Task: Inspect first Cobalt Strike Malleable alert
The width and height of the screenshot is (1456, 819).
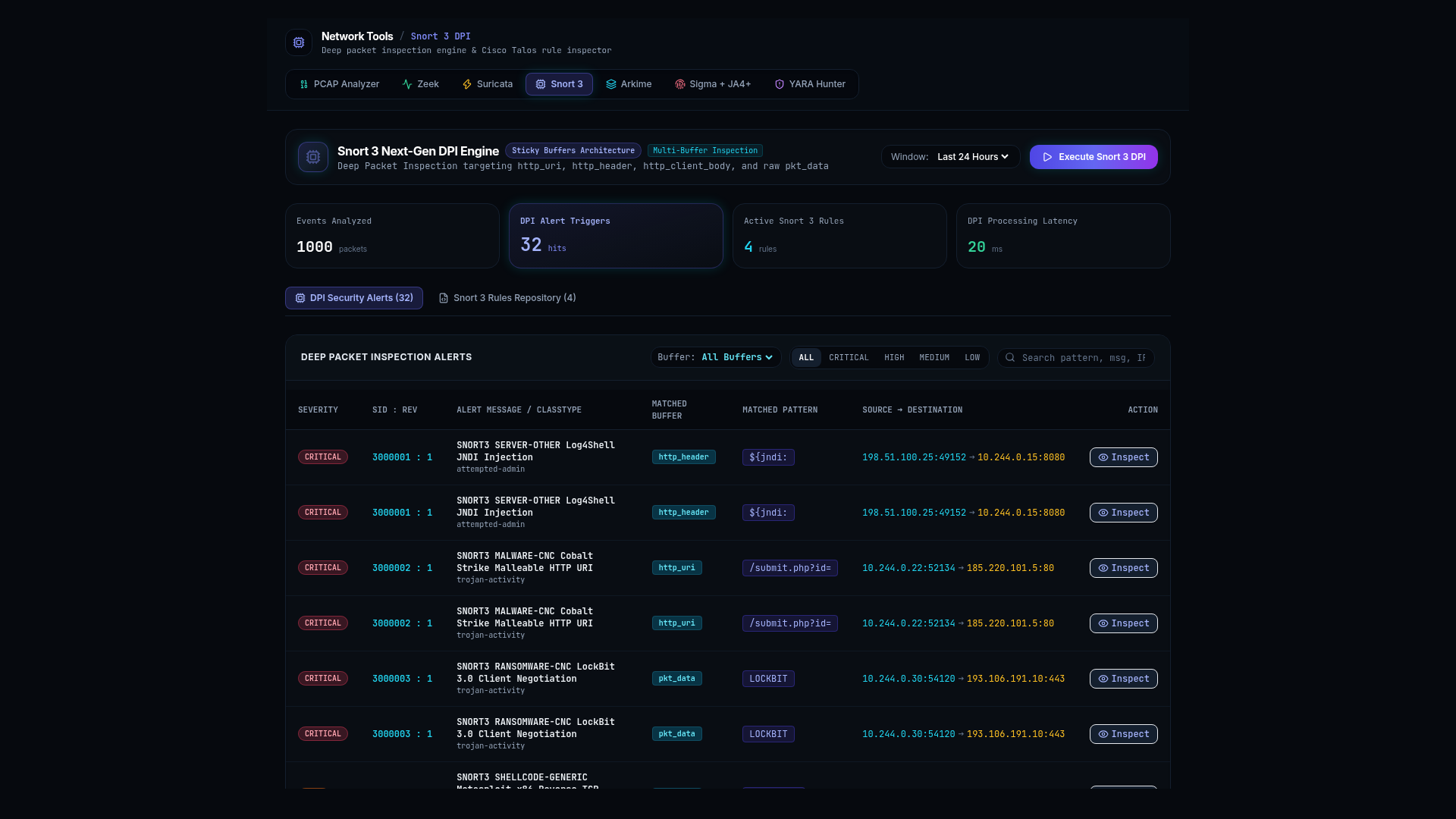Action: tap(1123, 568)
